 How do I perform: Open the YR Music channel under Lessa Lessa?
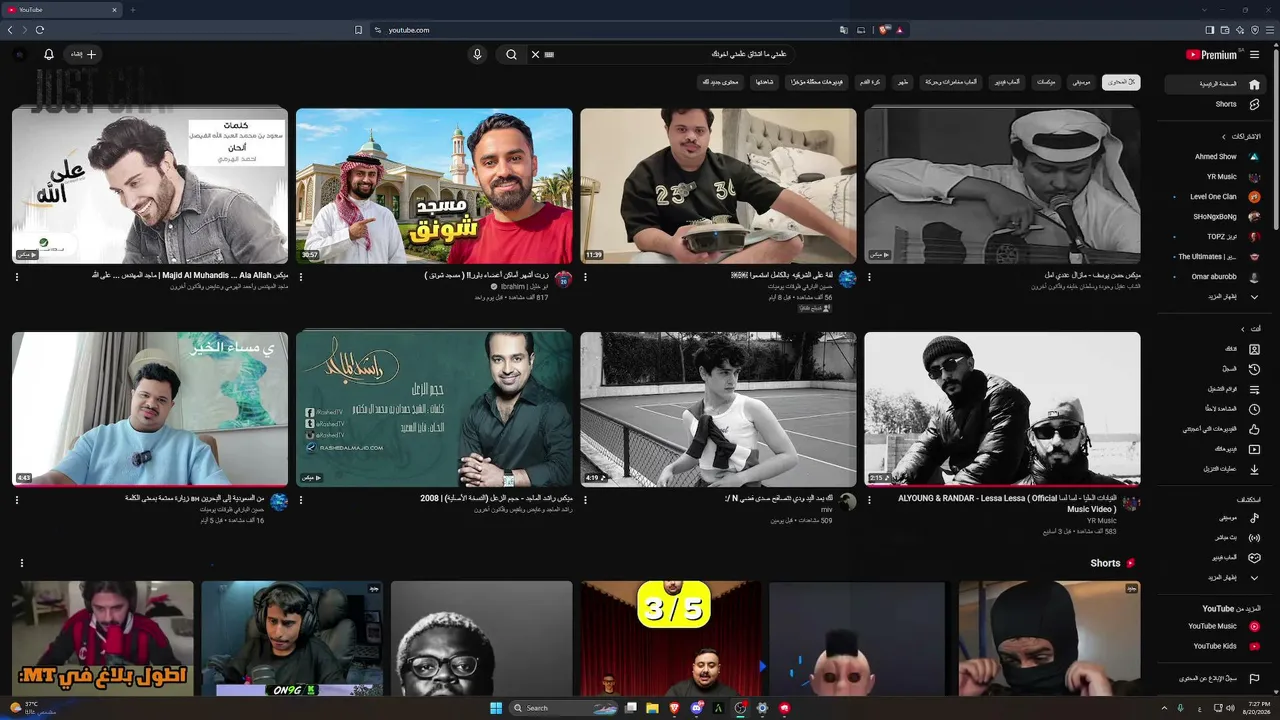point(1102,521)
